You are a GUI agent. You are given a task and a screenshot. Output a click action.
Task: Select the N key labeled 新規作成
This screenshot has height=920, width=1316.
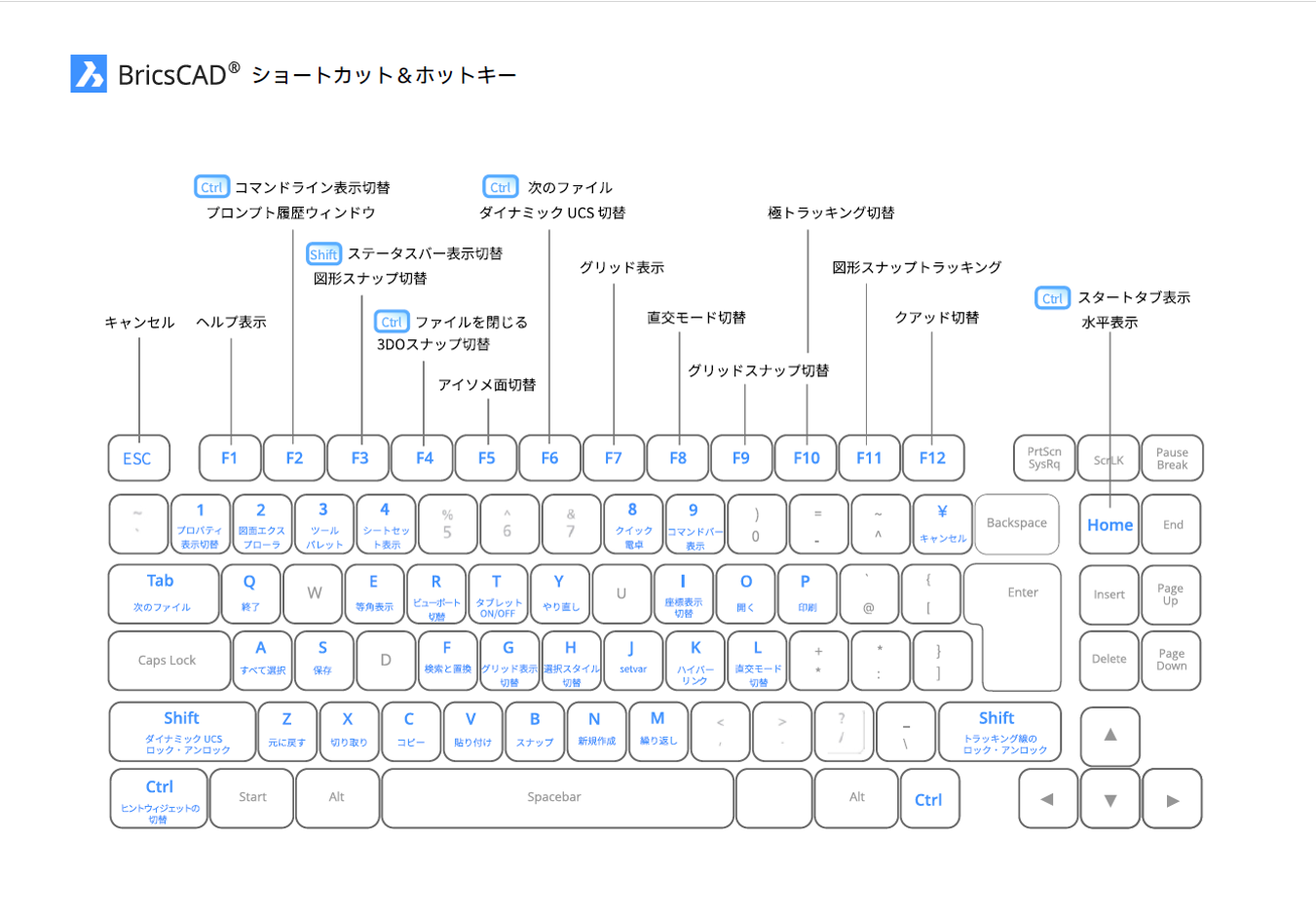coord(596,731)
